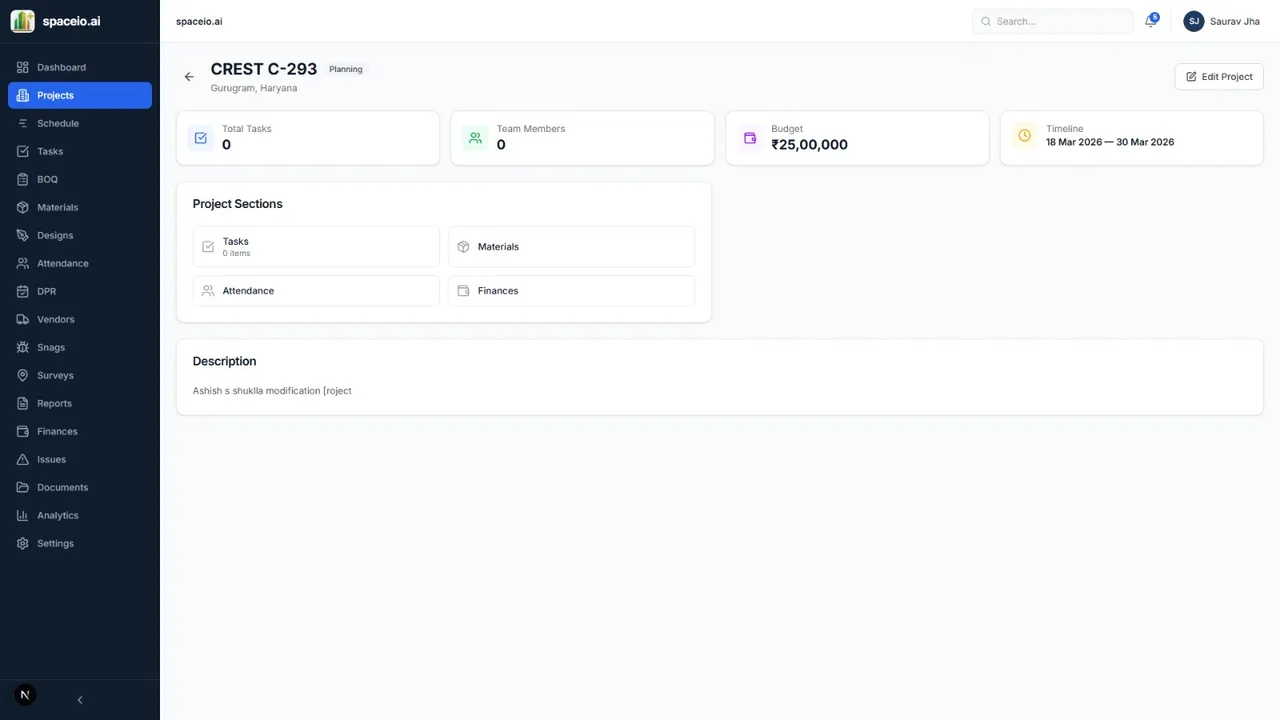Viewport: 1280px width, 720px height.
Task: Click the Description heading
Action: 225,361
